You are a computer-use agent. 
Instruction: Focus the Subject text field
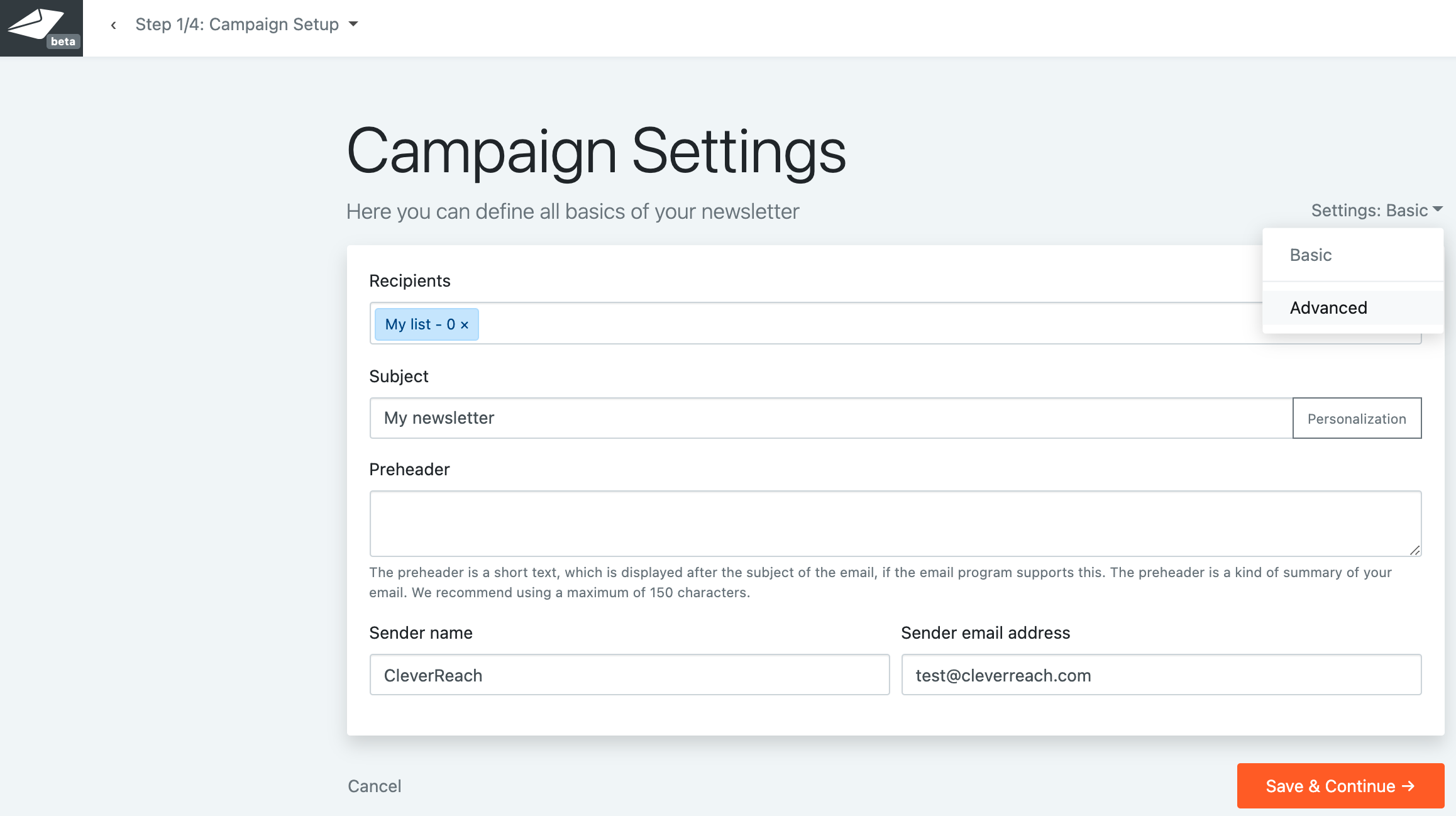click(x=830, y=418)
